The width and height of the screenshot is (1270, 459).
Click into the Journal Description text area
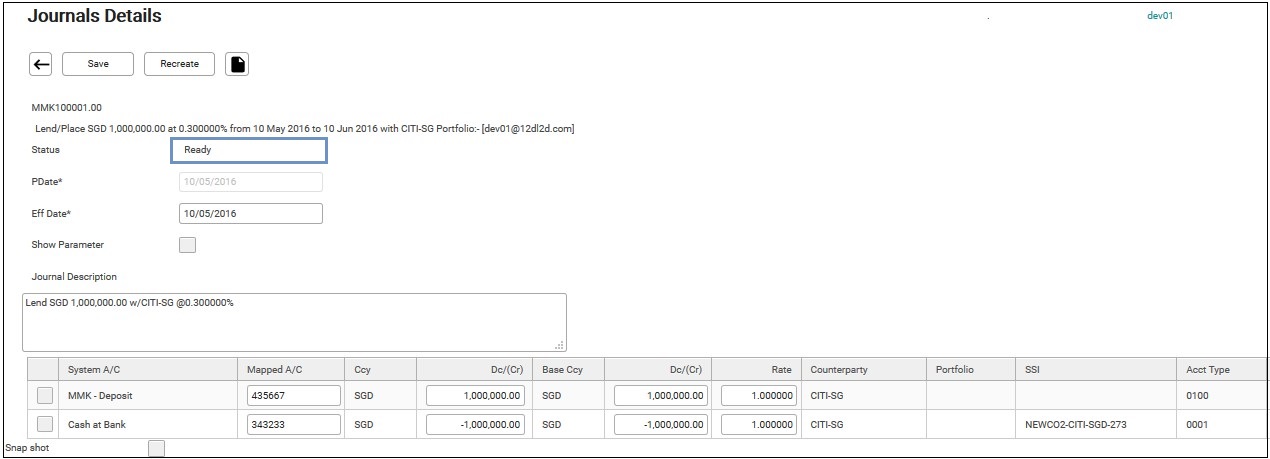click(x=294, y=322)
